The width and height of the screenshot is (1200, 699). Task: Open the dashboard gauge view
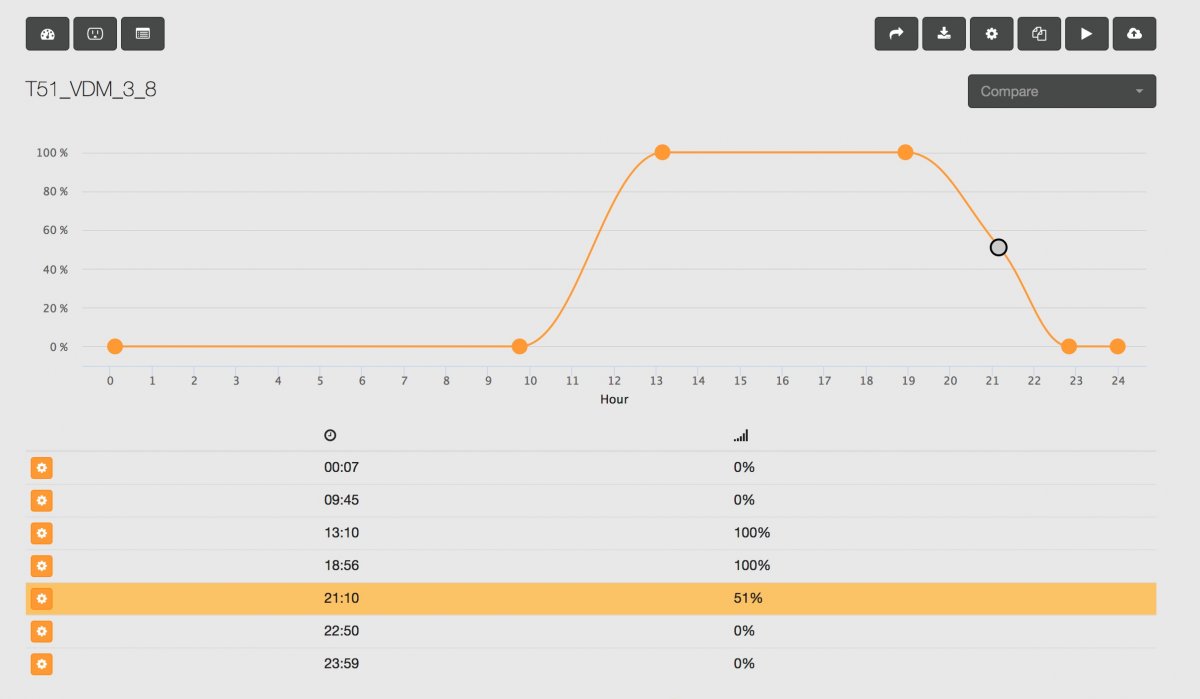tap(47, 33)
